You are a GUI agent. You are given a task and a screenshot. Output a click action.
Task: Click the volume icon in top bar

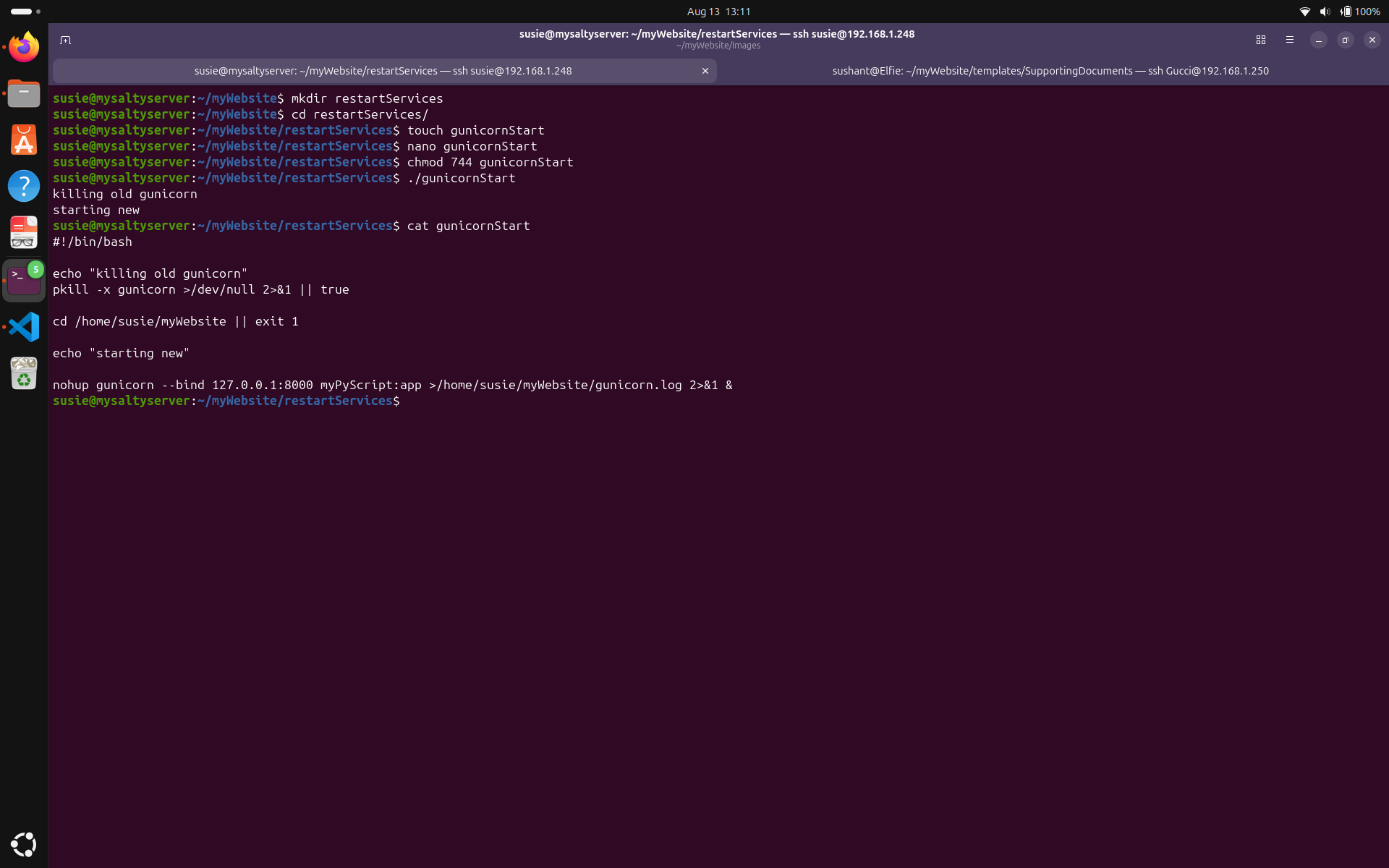[x=1325, y=12]
